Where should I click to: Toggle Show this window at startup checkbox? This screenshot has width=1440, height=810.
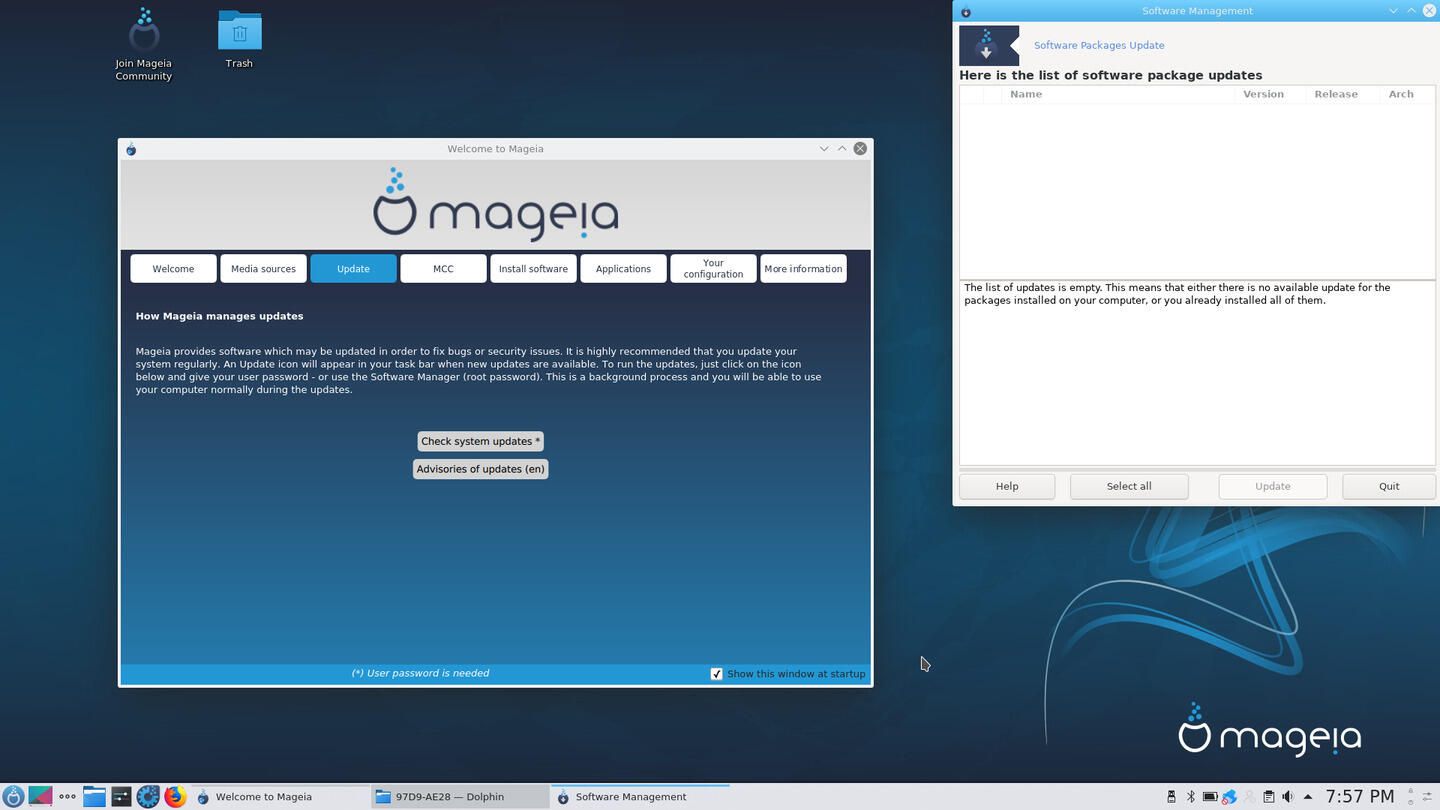[x=717, y=674]
